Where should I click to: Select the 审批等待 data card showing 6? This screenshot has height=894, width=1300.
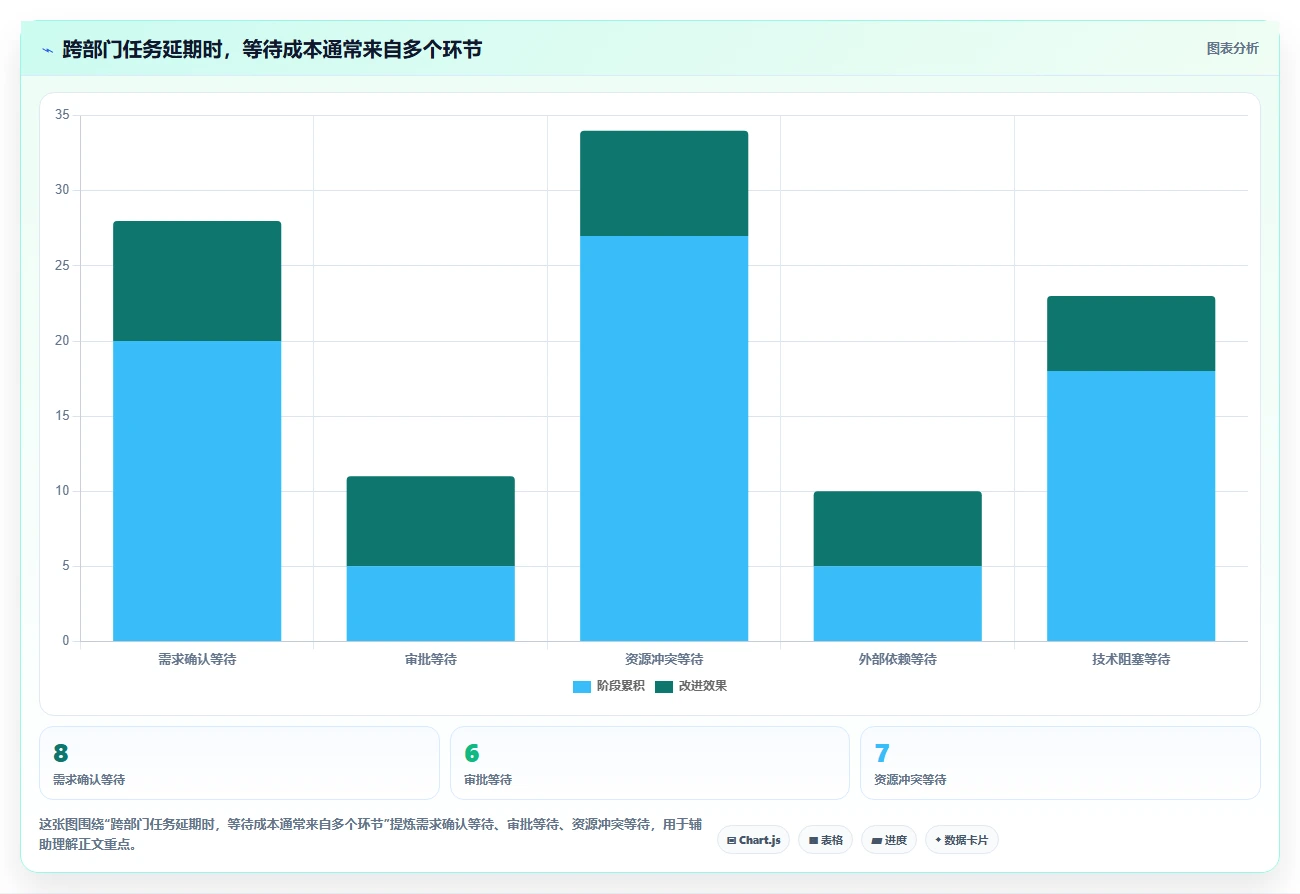pos(650,763)
